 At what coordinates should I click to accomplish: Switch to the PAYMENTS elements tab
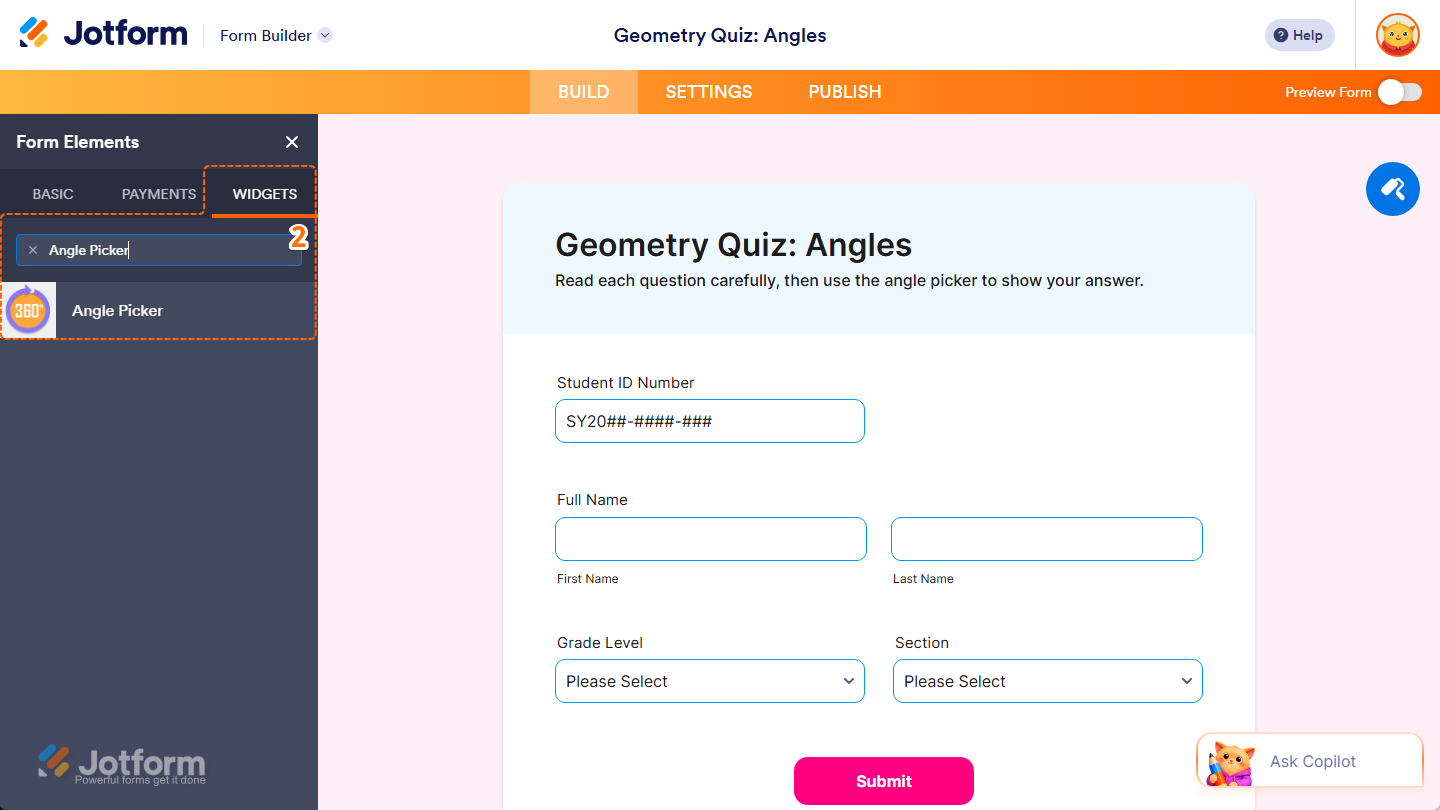156,193
